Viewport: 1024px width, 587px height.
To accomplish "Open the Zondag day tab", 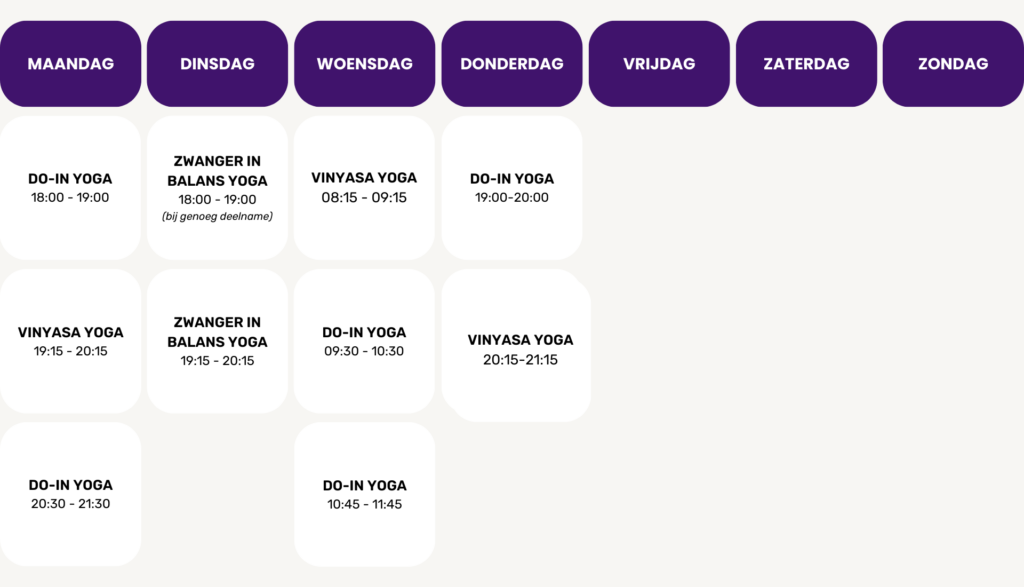I will pos(953,64).
